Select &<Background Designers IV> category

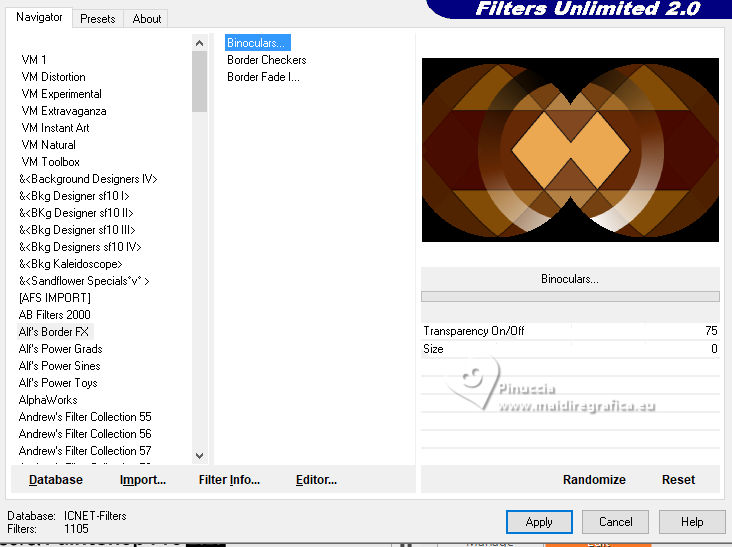88,179
